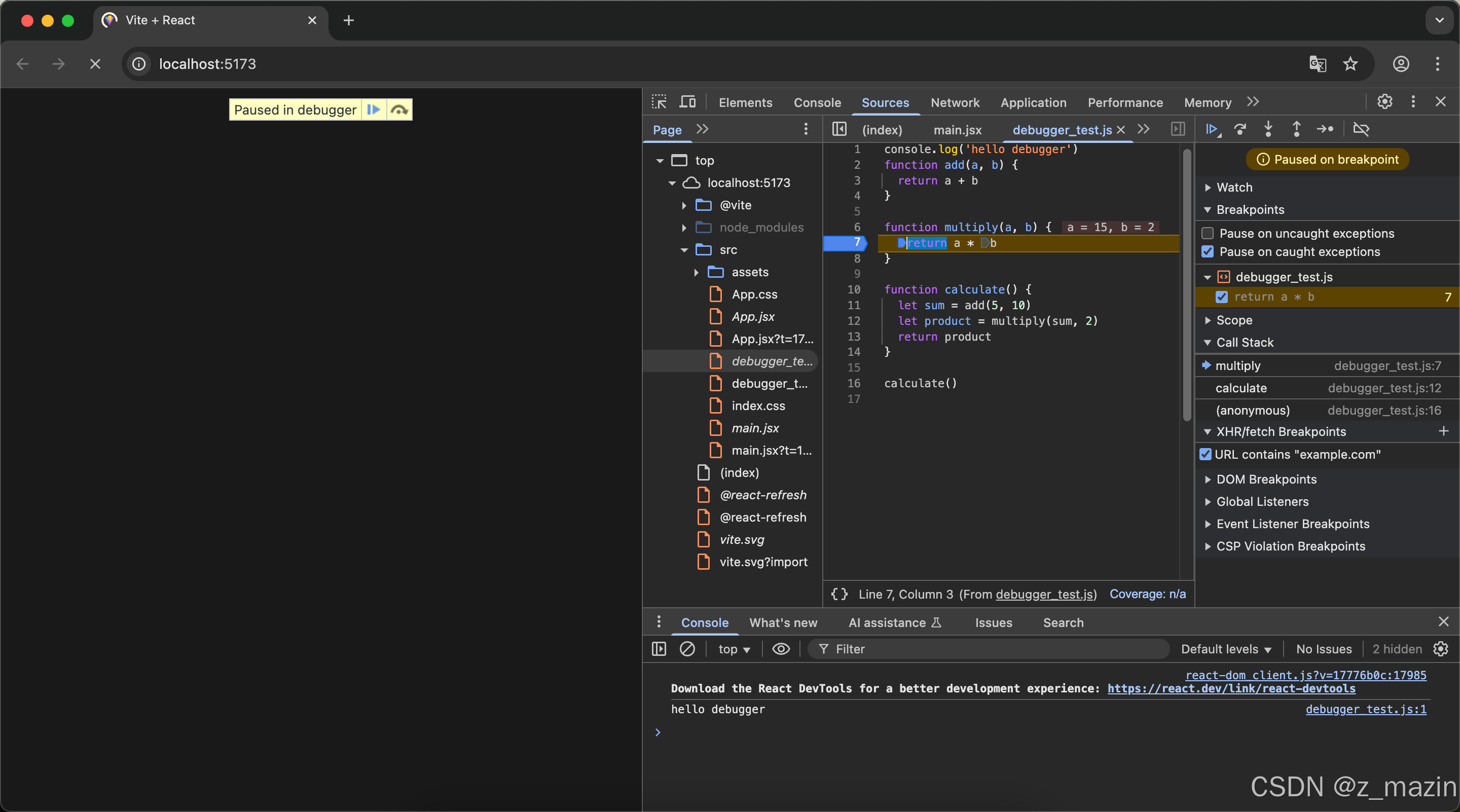The width and height of the screenshot is (1460, 812).
Task: Pretty print the source with braces icon
Action: [x=839, y=594]
